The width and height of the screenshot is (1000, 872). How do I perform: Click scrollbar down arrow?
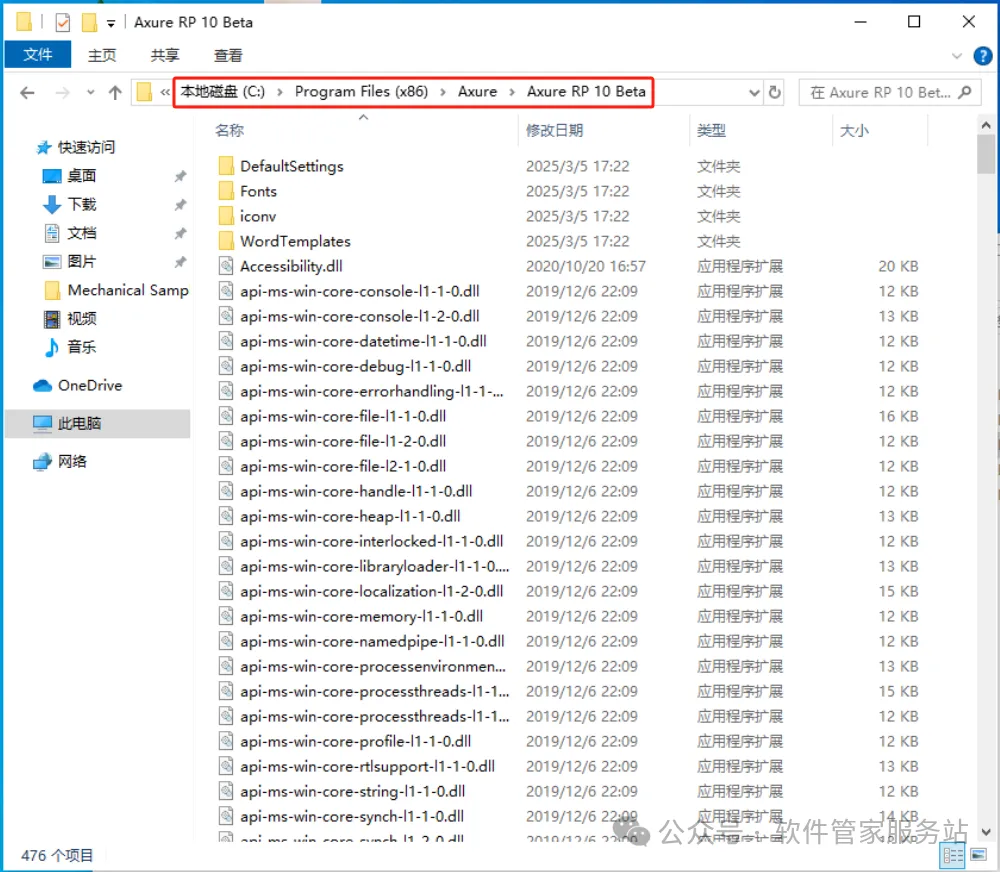pyautogui.click(x=986, y=832)
